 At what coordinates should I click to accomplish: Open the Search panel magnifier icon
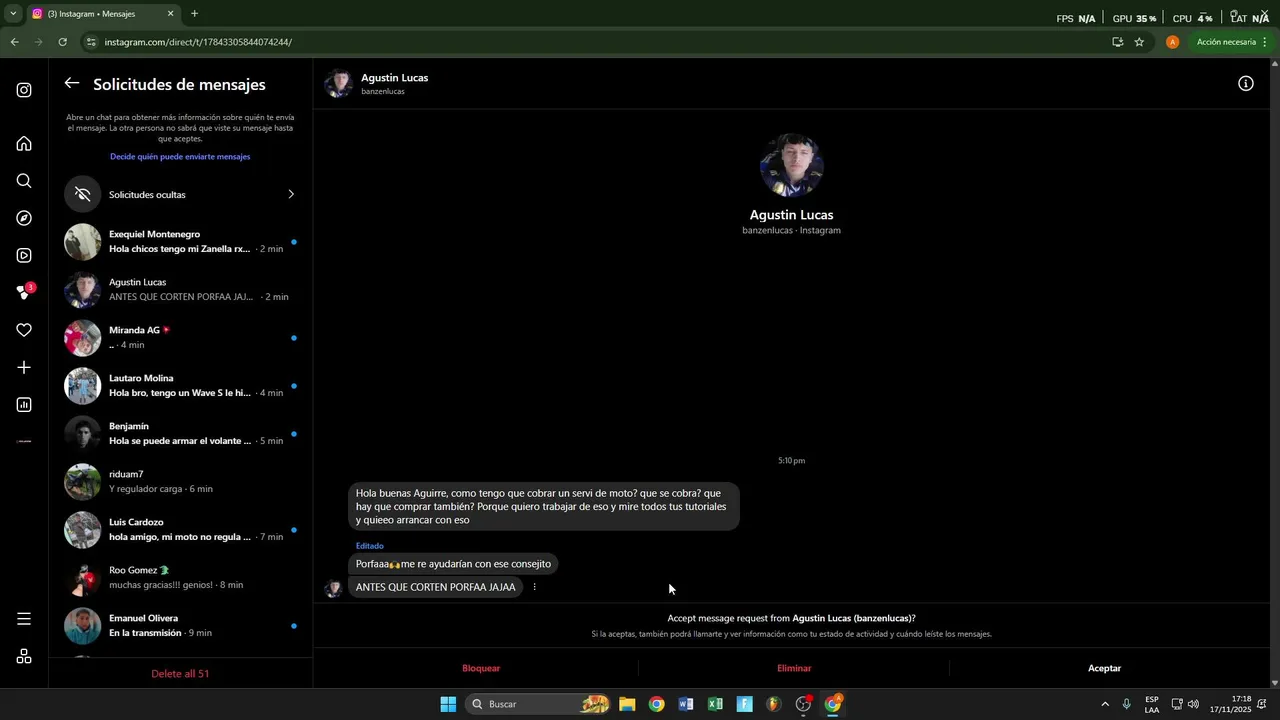[x=24, y=181]
